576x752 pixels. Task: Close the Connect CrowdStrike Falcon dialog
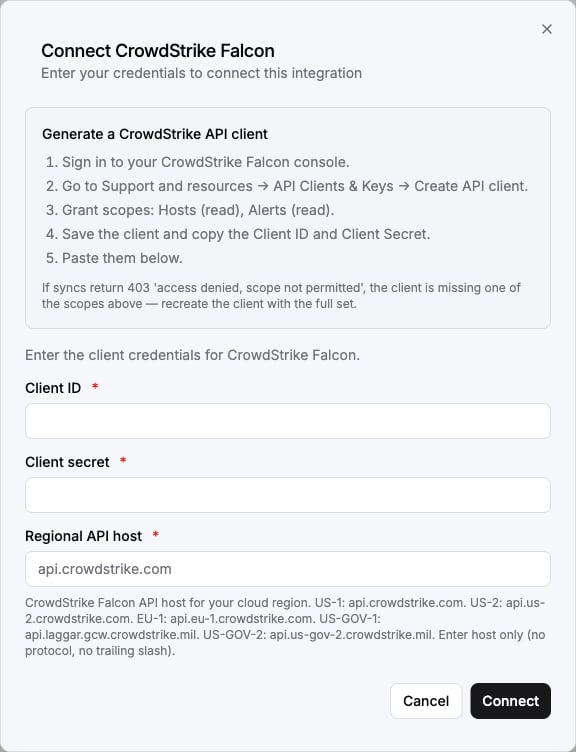tap(547, 29)
